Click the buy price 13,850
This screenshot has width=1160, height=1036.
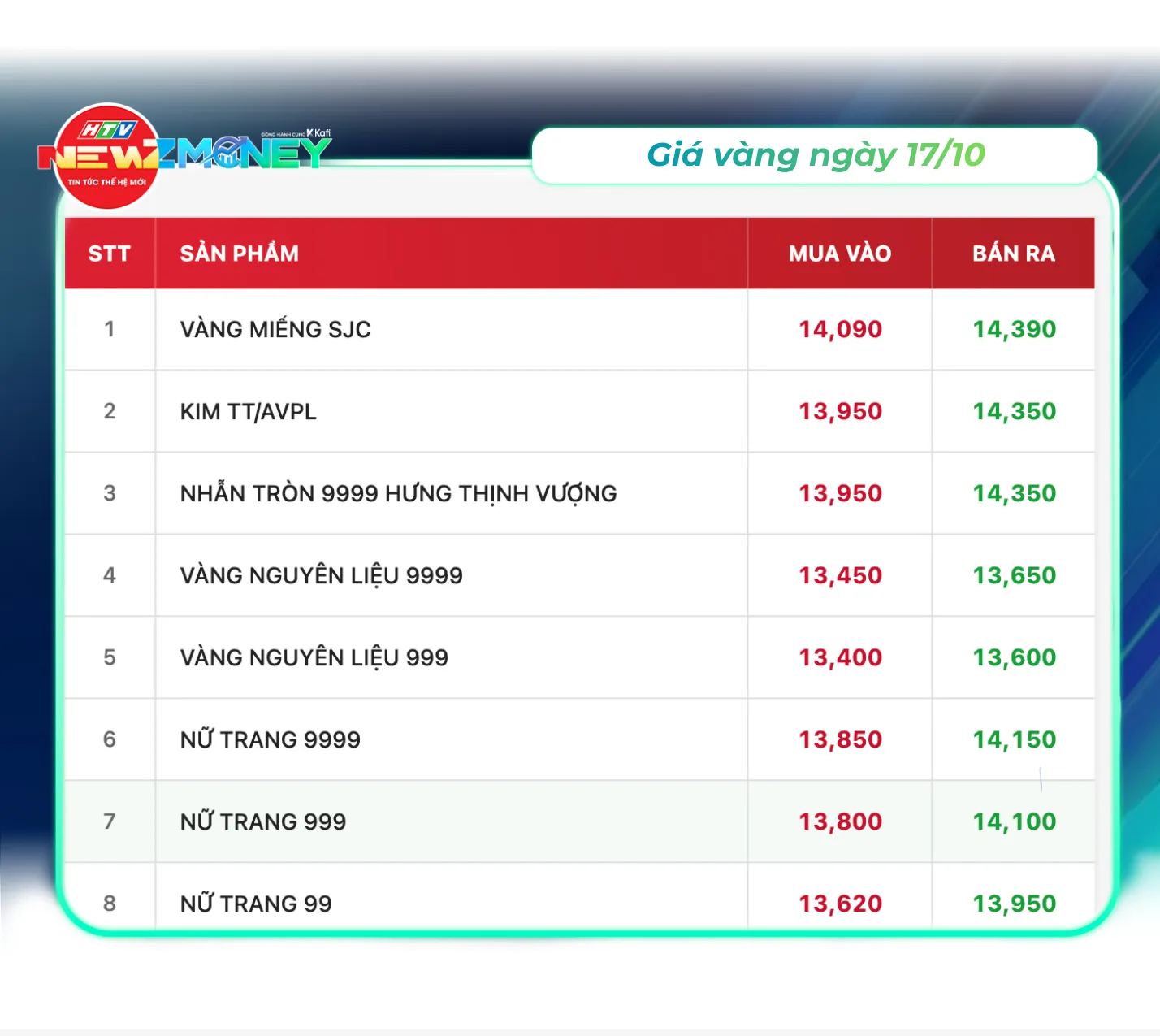[840, 739]
